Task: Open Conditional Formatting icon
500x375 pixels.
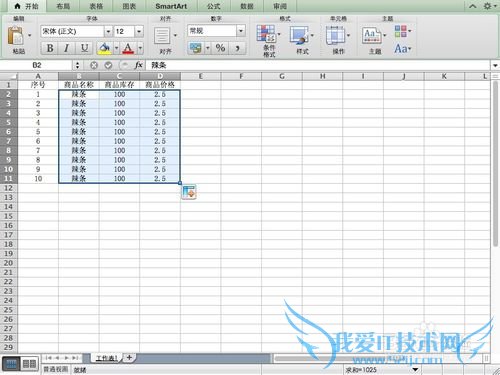Action: 266,33
